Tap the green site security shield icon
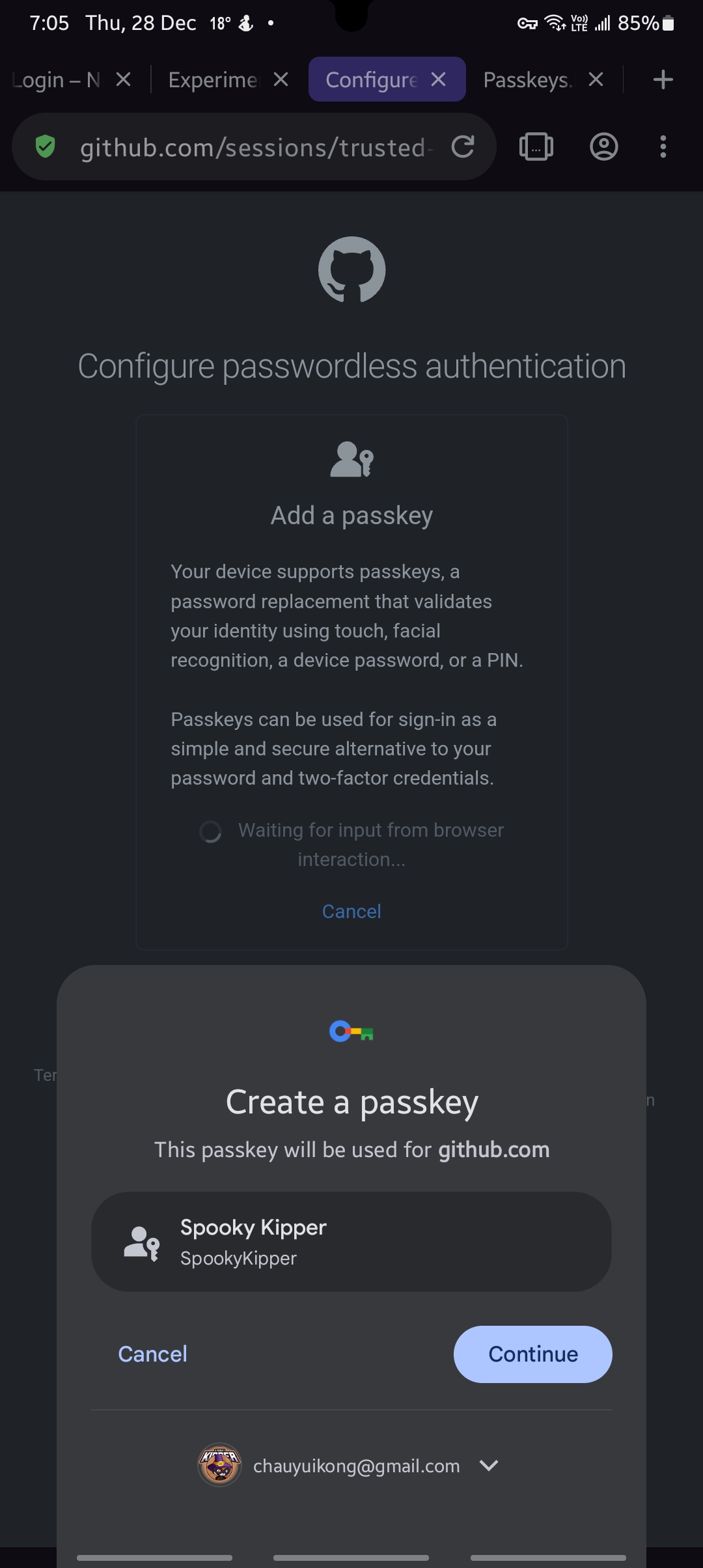The width and height of the screenshot is (703, 1568). tap(45, 147)
